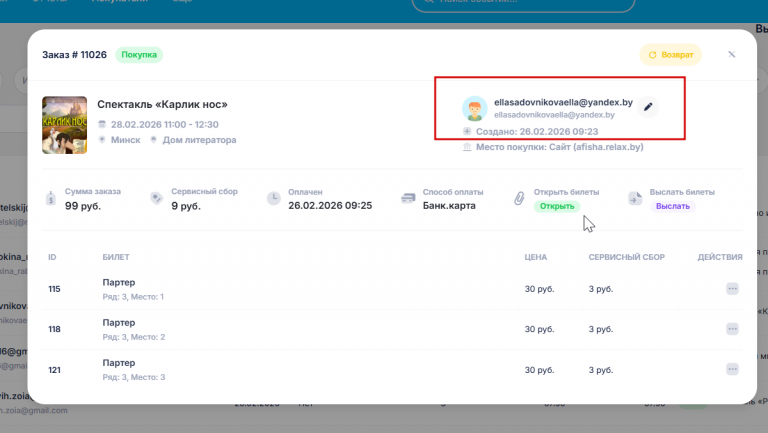Click the СЕРВИСНЫЙ СБОР column header

click(626, 257)
